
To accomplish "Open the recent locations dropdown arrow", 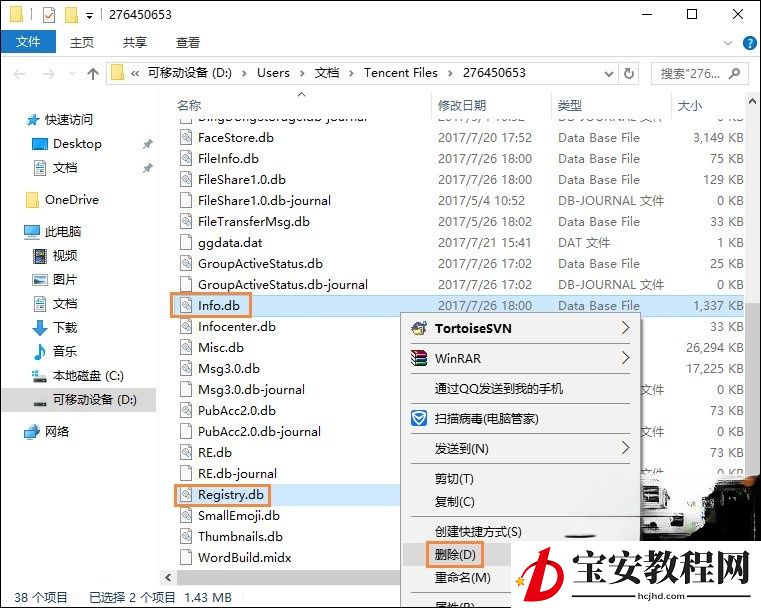I will (73, 74).
